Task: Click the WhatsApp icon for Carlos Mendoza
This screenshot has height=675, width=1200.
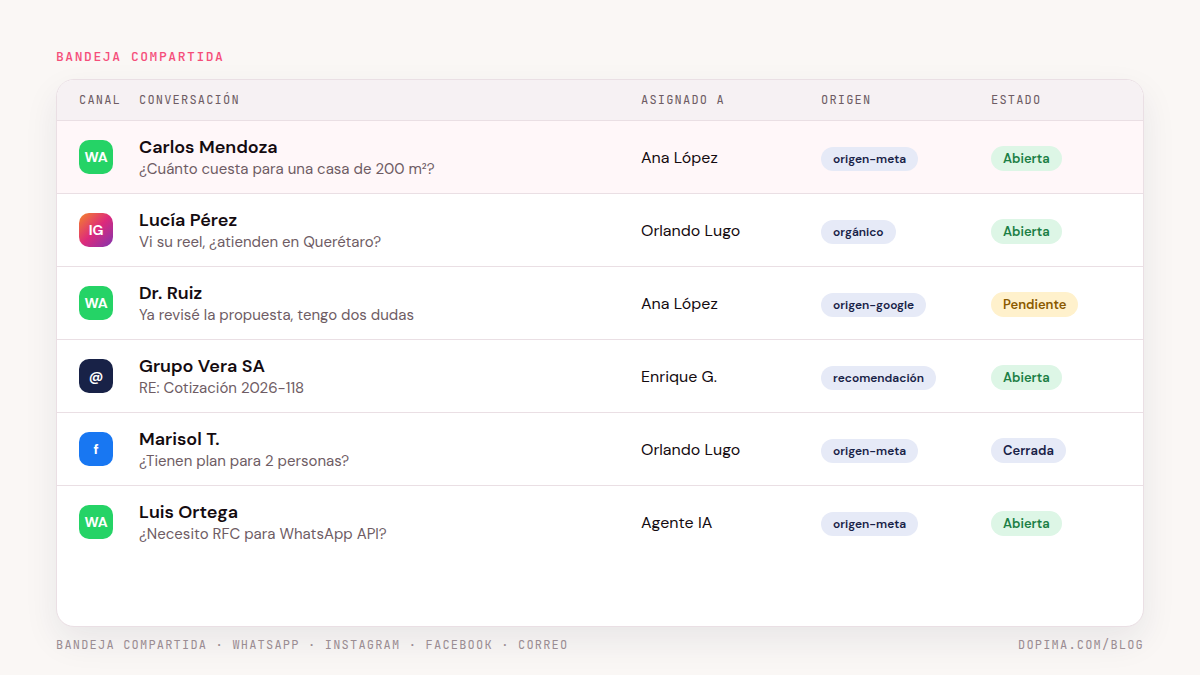Action: point(96,157)
